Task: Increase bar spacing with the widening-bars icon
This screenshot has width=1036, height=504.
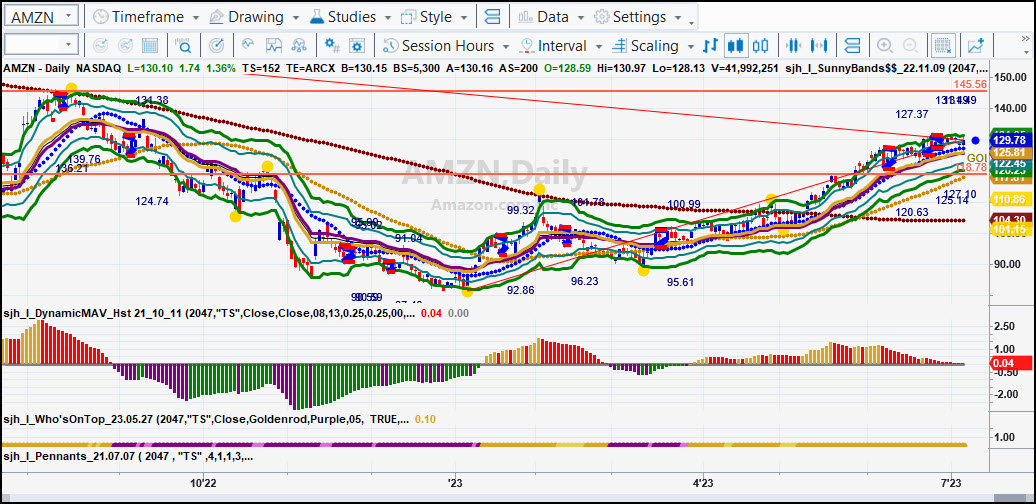Action: click(819, 46)
